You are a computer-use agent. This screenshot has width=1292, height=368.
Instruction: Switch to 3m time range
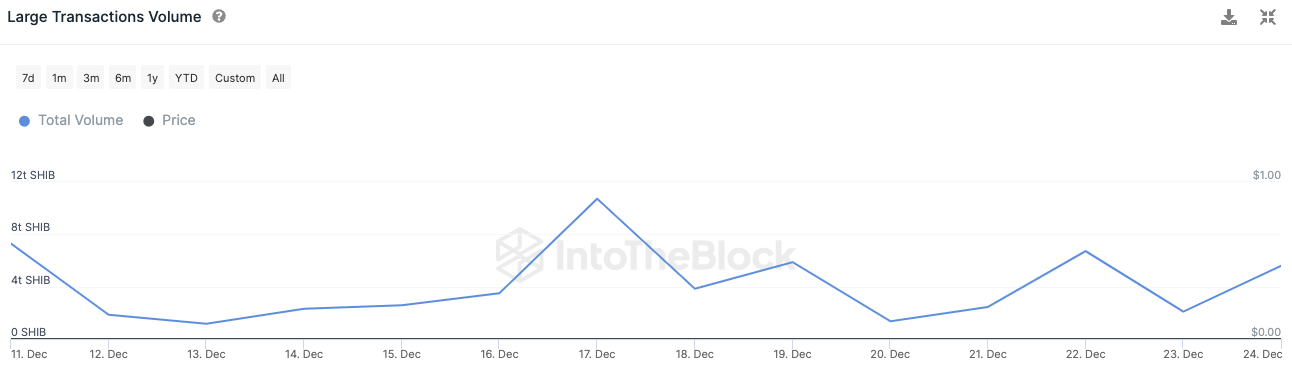pyautogui.click(x=91, y=78)
